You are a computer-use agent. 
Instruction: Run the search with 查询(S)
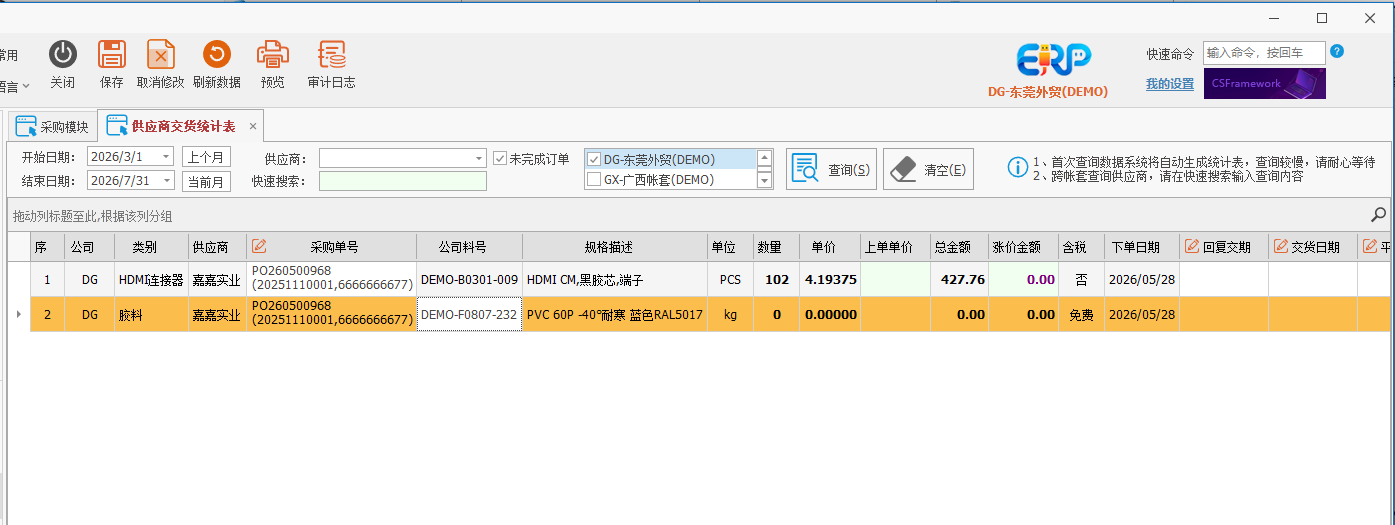830,169
